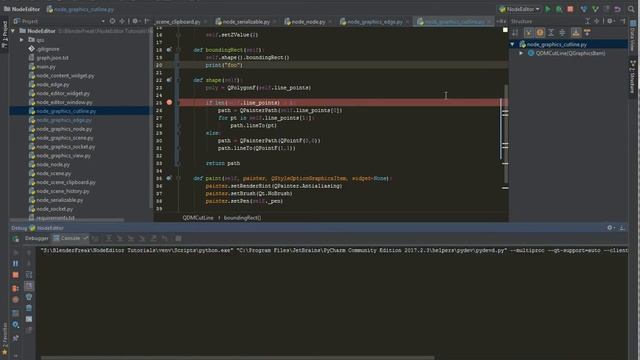Screen dimensions: 640x360
Task: Open node_graphics_scene.py file
Action: pyautogui.click(x=64, y=138)
